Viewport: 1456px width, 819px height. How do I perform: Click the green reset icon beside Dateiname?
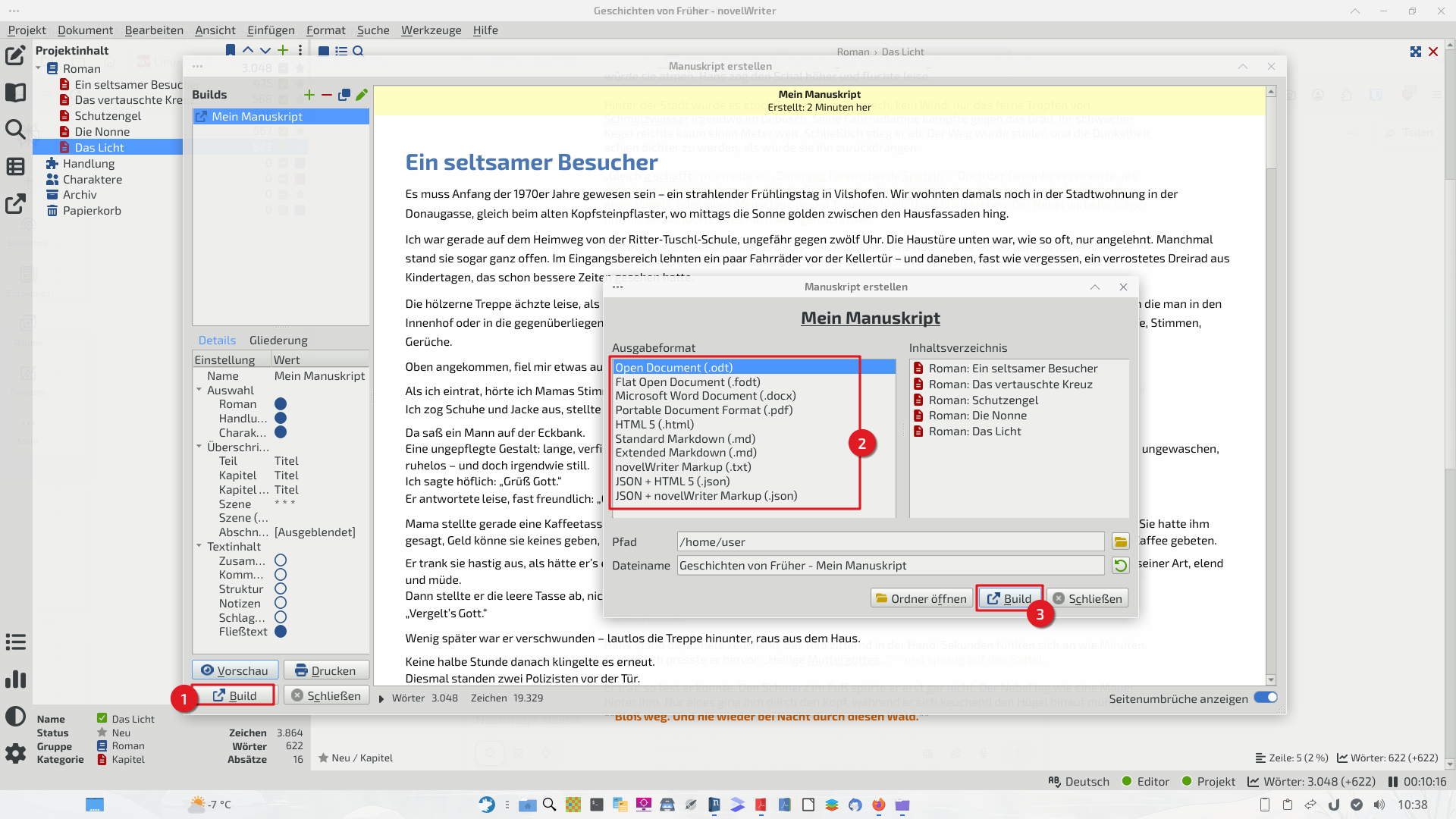1120,565
